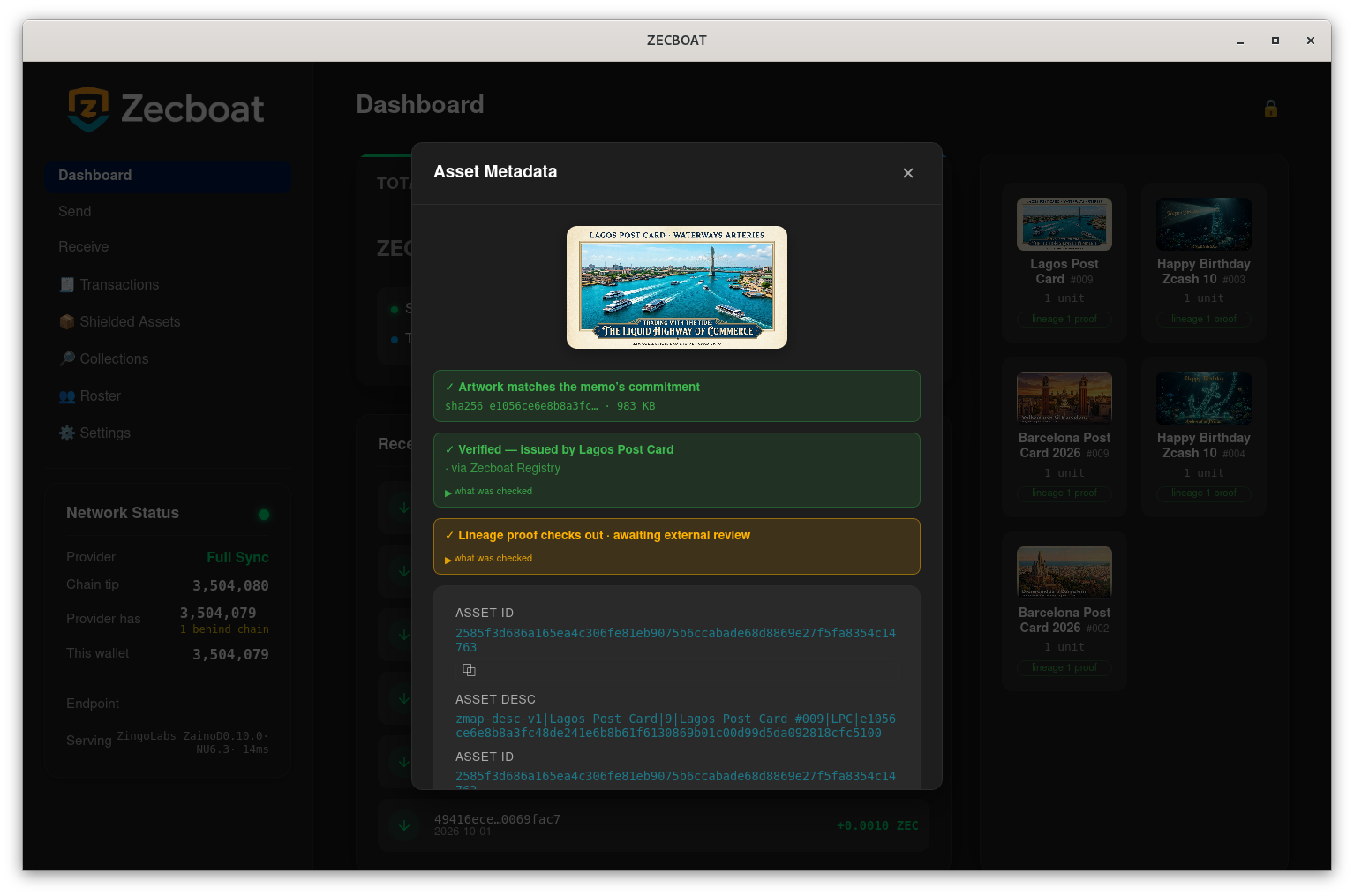Click the lock icon on the Dashboard header
This screenshot has width=1354, height=896.
click(1270, 109)
